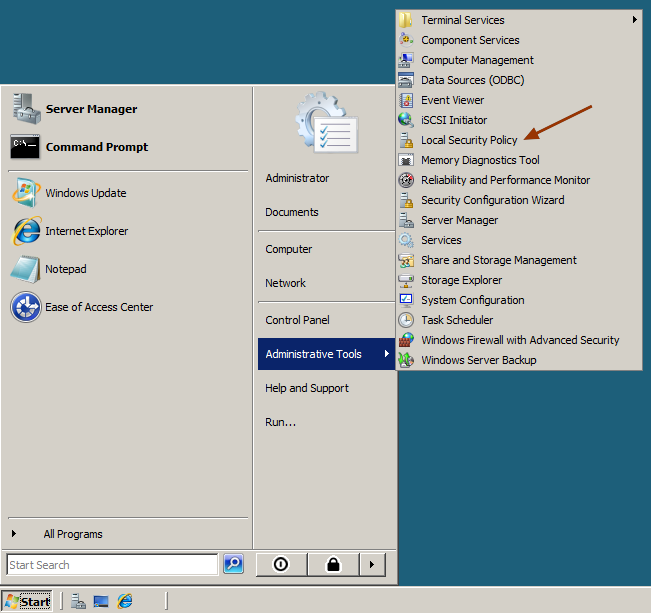
Task: Open the Terminal Services folder icon
Action: [x=406, y=20]
